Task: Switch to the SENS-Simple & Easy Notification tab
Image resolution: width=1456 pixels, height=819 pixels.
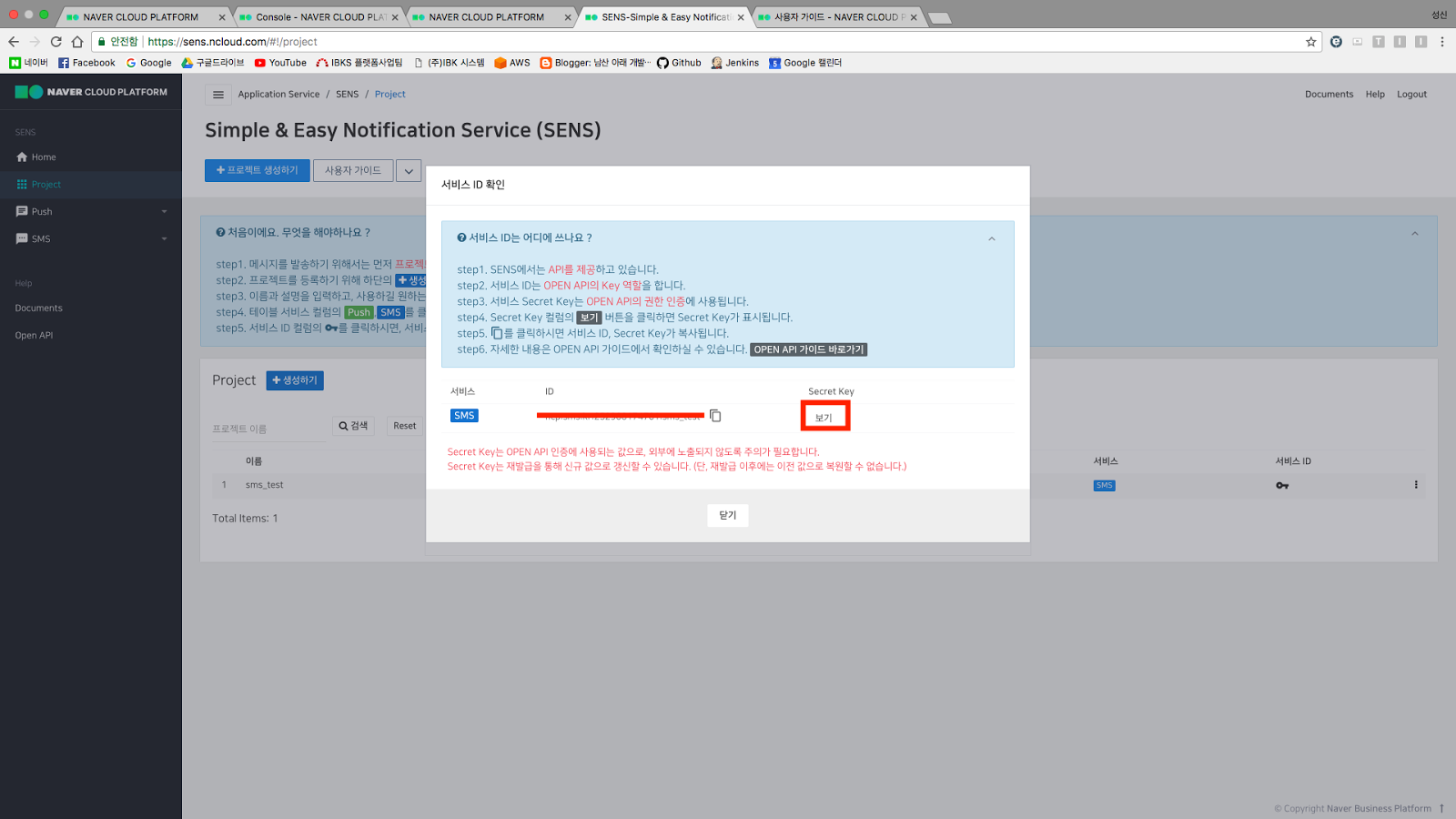Action: [x=664, y=17]
